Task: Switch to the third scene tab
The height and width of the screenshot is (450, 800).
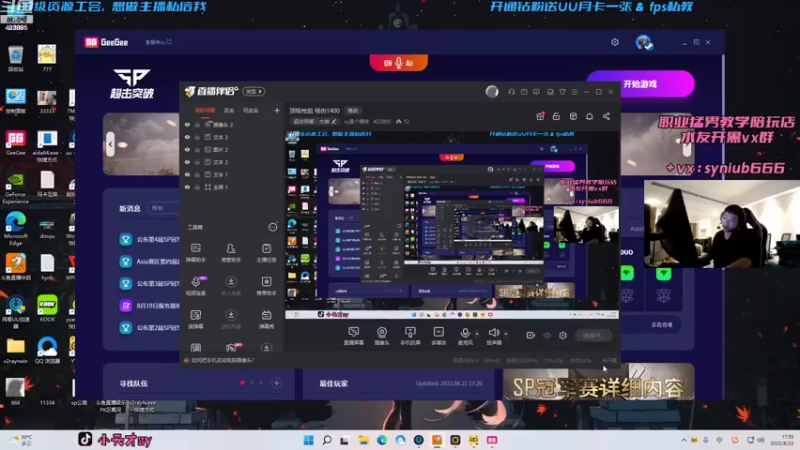Action: pyautogui.click(x=251, y=110)
